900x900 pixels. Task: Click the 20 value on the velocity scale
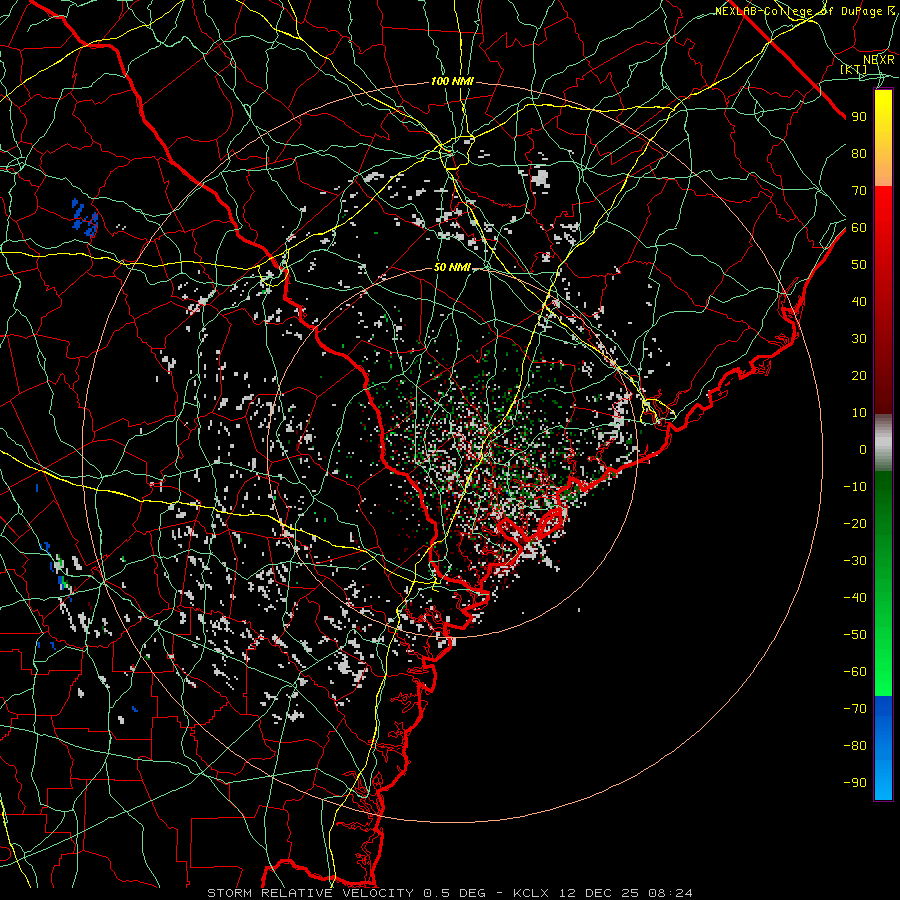click(859, 376)
